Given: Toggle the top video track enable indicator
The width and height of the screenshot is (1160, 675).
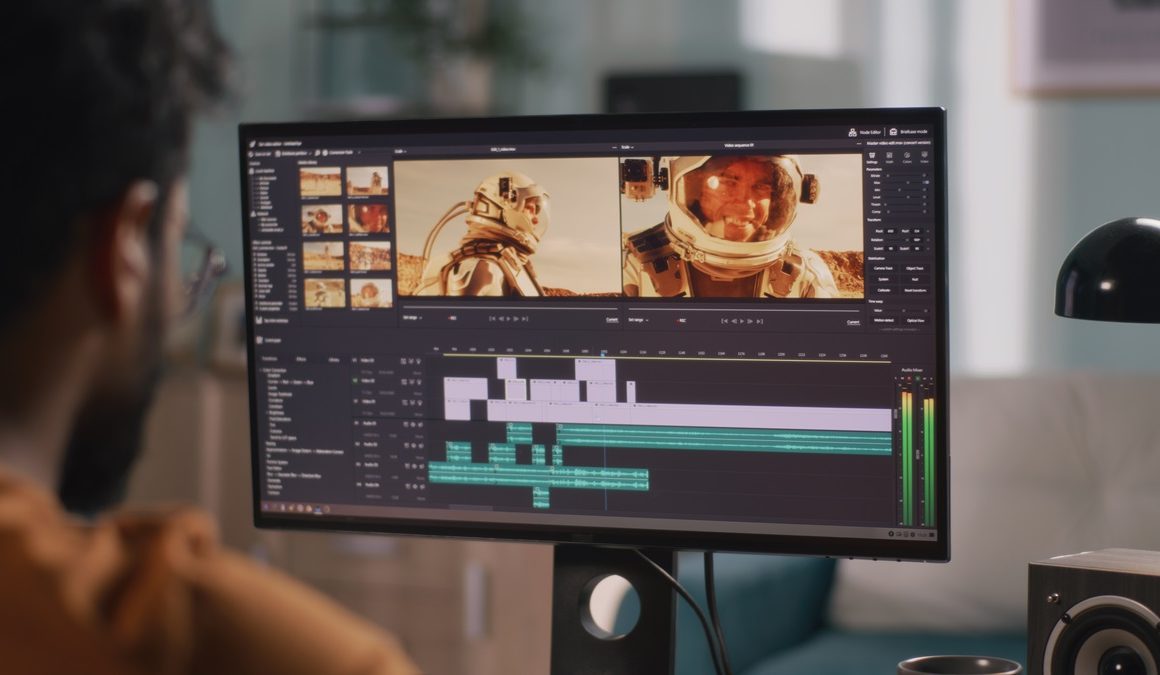Looking at the screenshot, I should [x=355, y=360].
